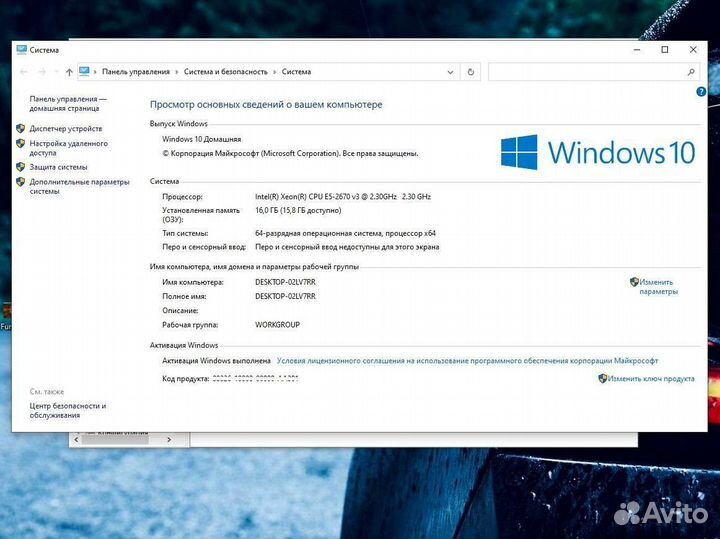This screenshot has height=539, width=720.
Task: Click shield icon next to Настройка удаленного доступа
Action: pos(21,144)
